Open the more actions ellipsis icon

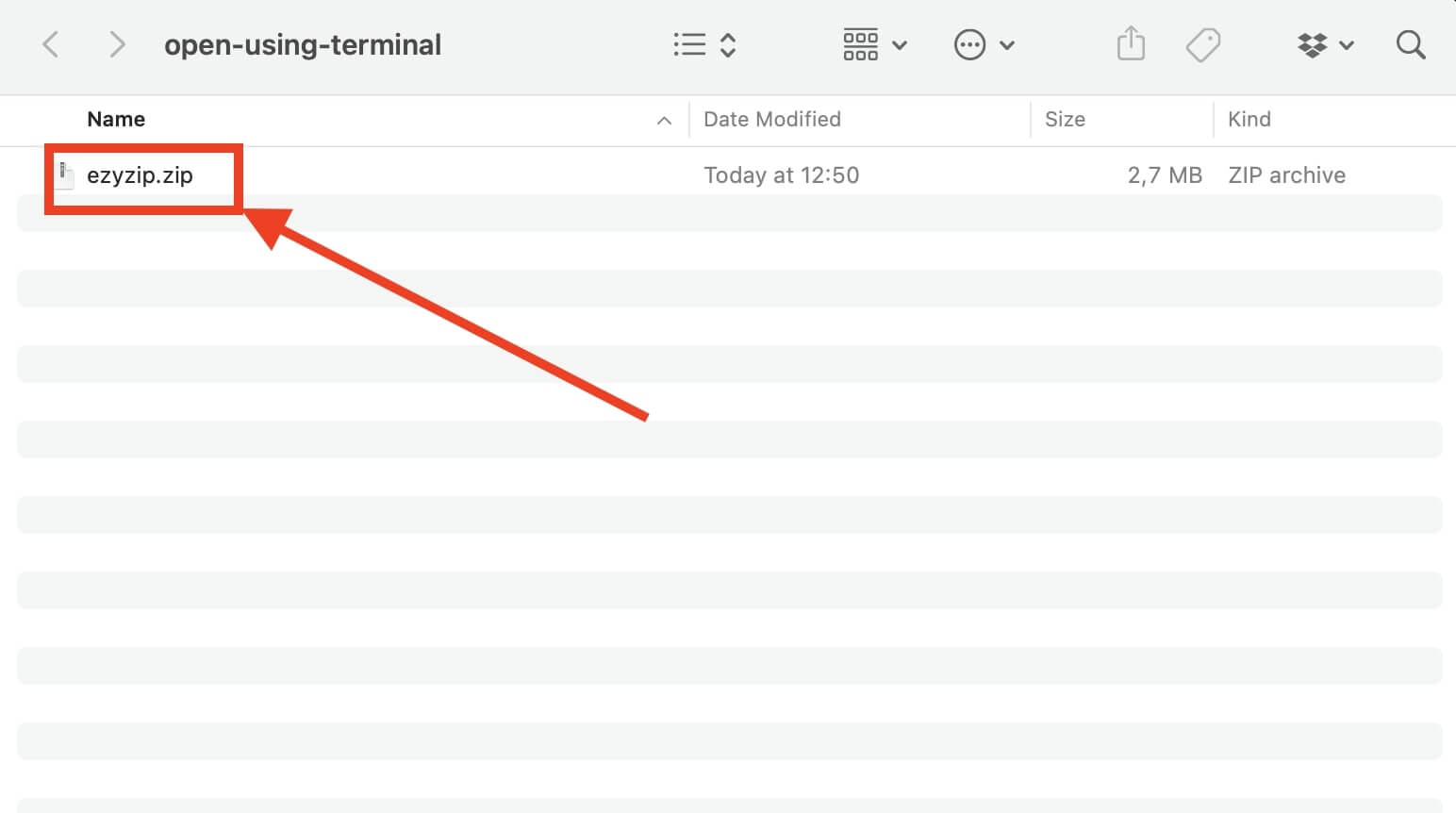(970, 44)
